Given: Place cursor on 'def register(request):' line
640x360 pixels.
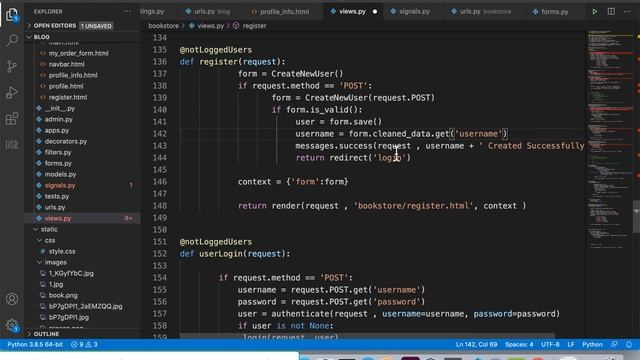Looking at the screenshot, I should pyautogui.click(x=233, y=62).
